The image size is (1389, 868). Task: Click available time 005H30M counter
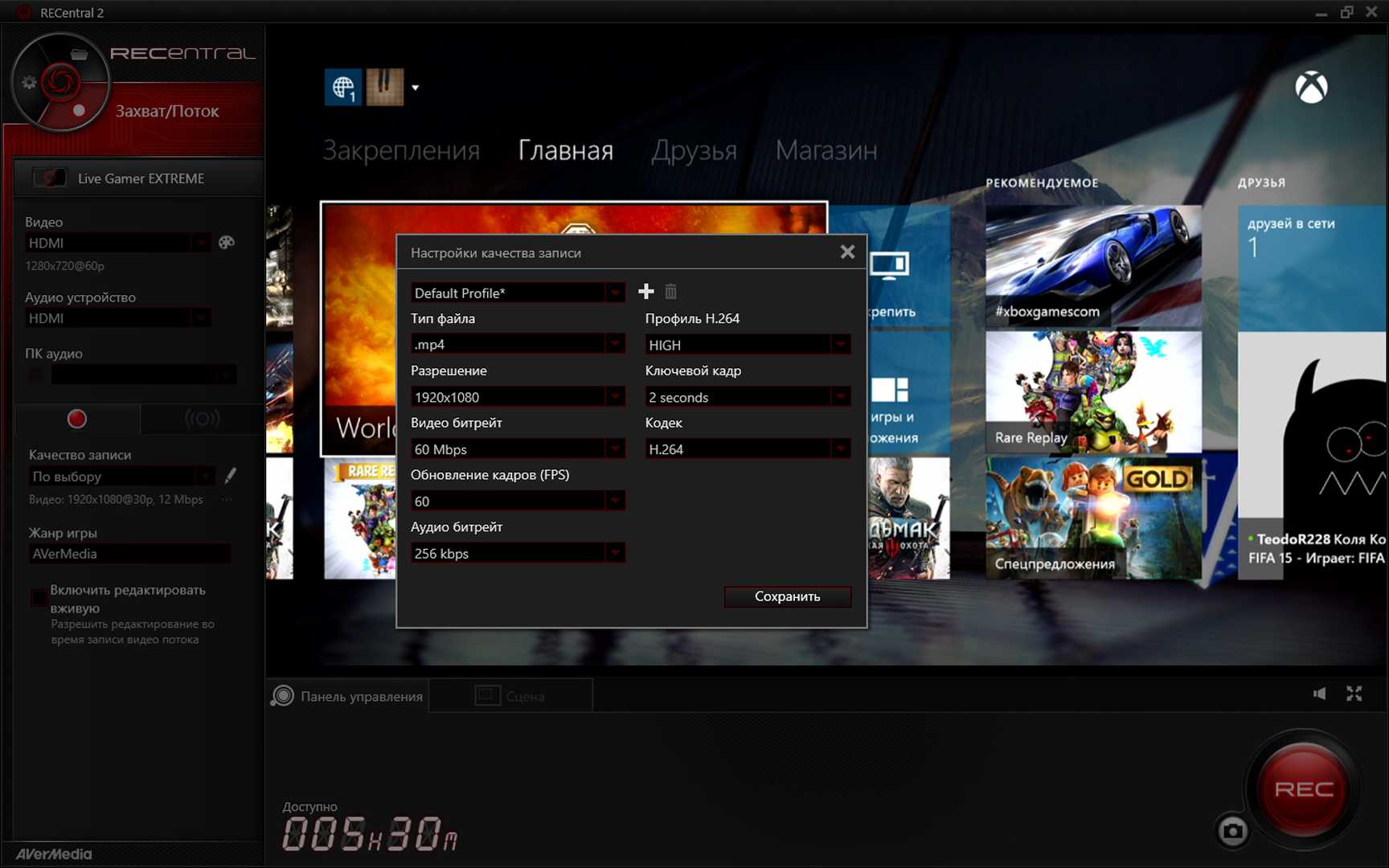pyautogui.click(x=370, y=833)
